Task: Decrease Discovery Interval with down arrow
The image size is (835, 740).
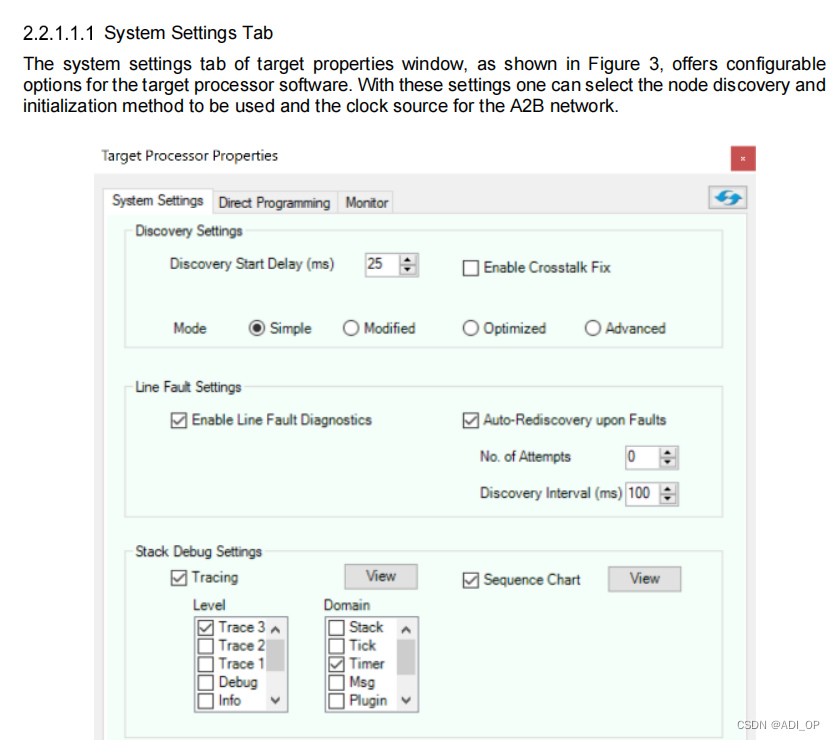Action: (668, 498)
